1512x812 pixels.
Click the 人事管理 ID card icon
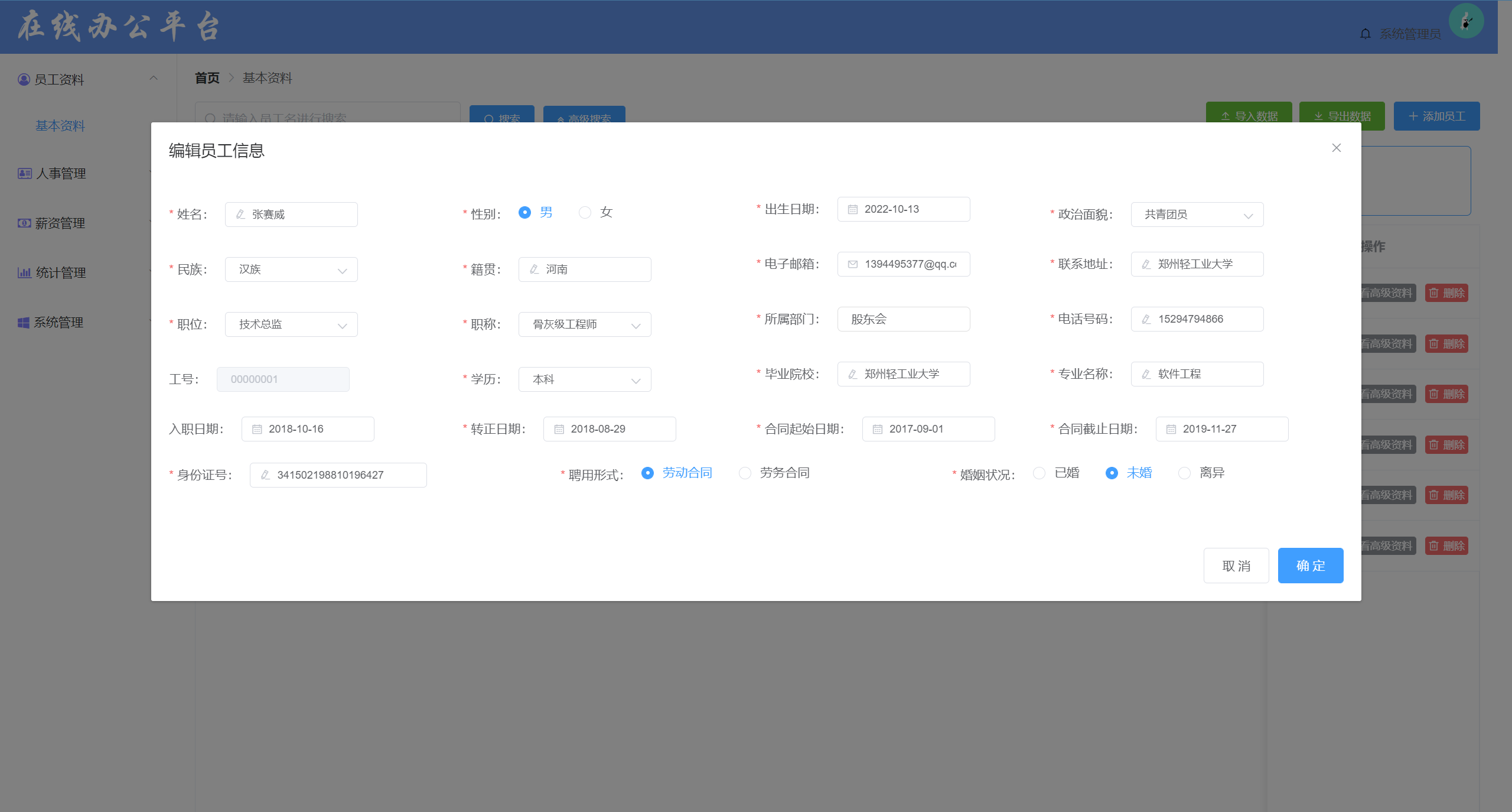[24, 173]
